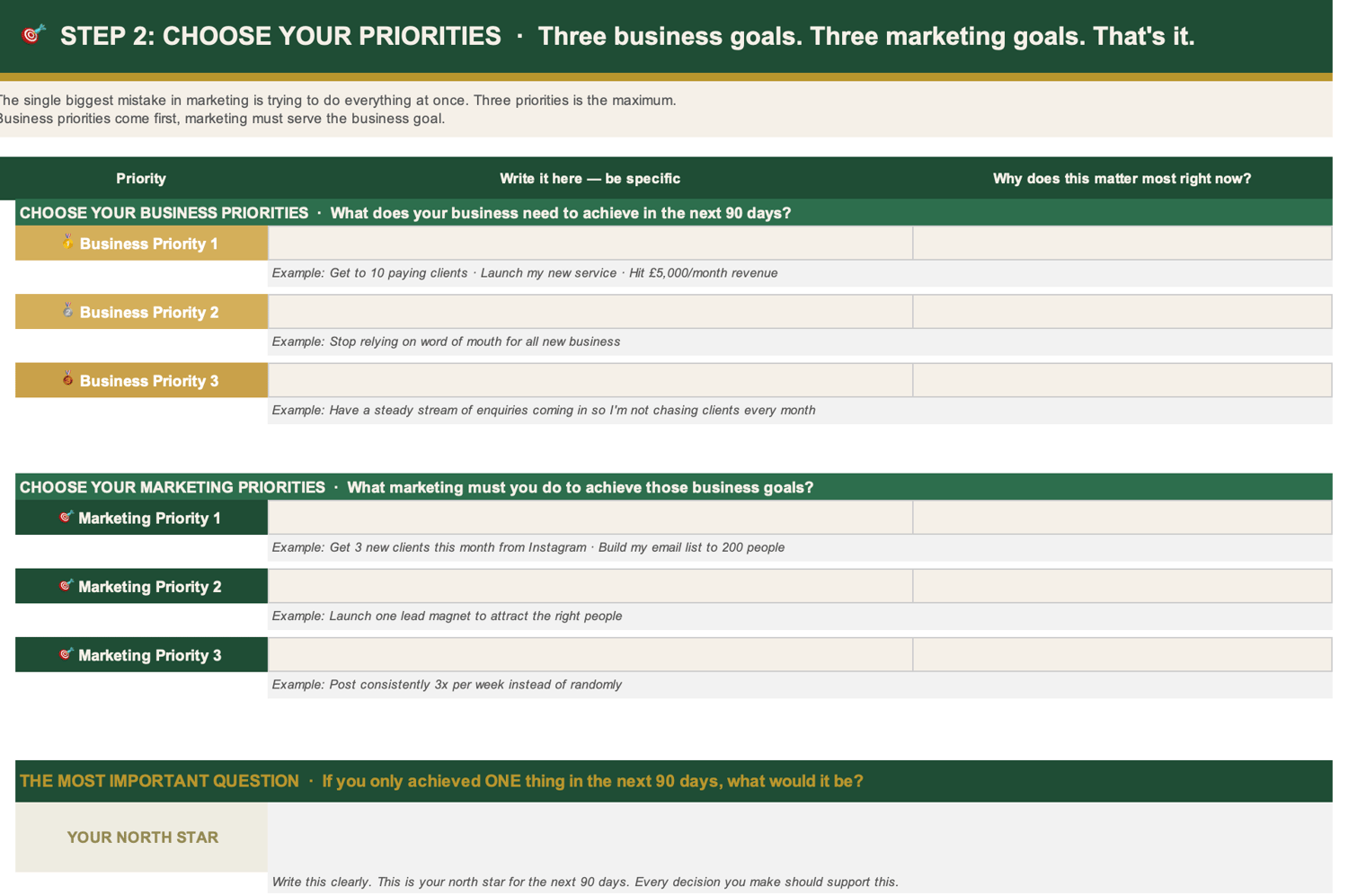Click the silver medal icon for Business Priority 2

click(67, 310)
